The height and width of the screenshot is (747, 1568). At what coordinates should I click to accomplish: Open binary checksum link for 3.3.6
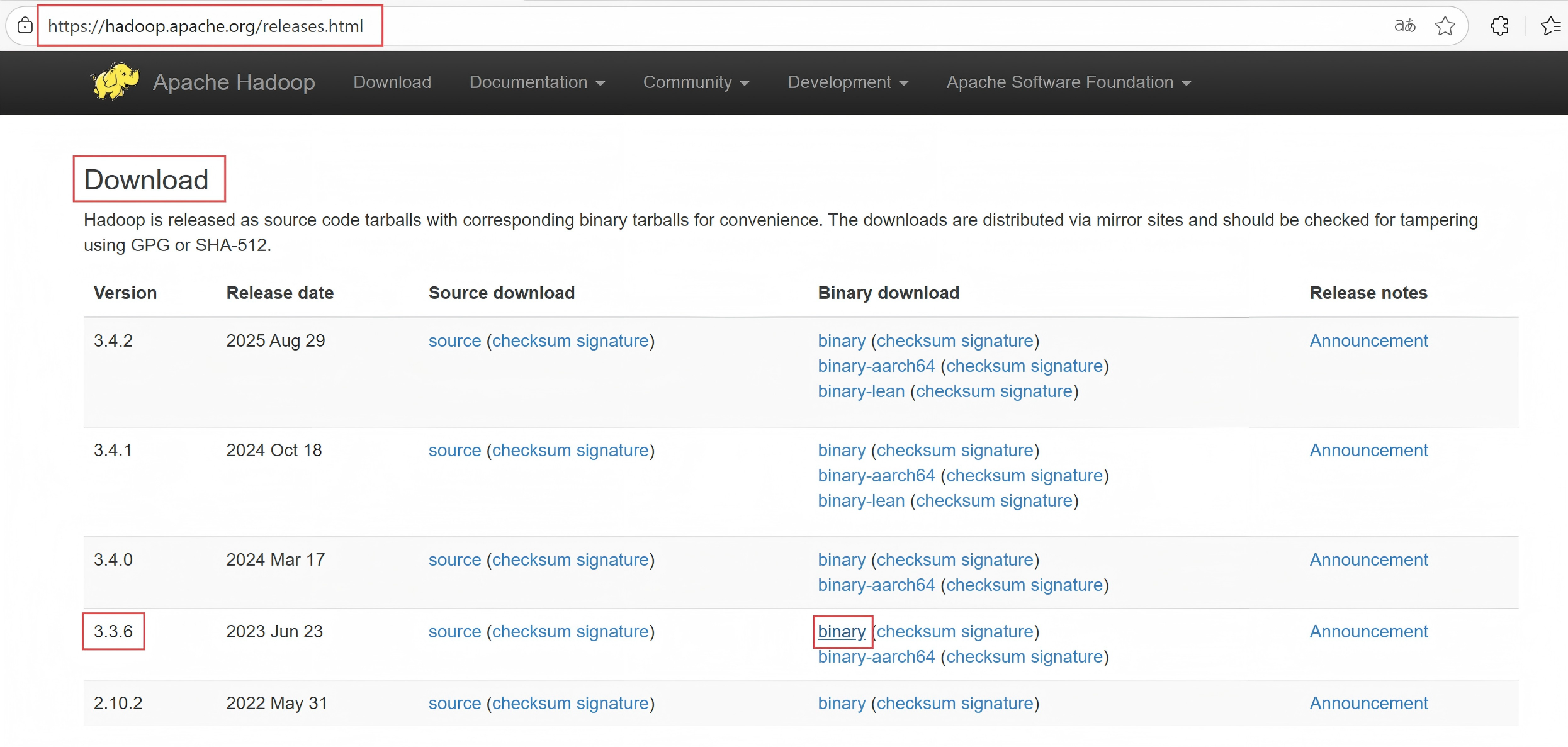pyautogui.click(x=917, y=631)
